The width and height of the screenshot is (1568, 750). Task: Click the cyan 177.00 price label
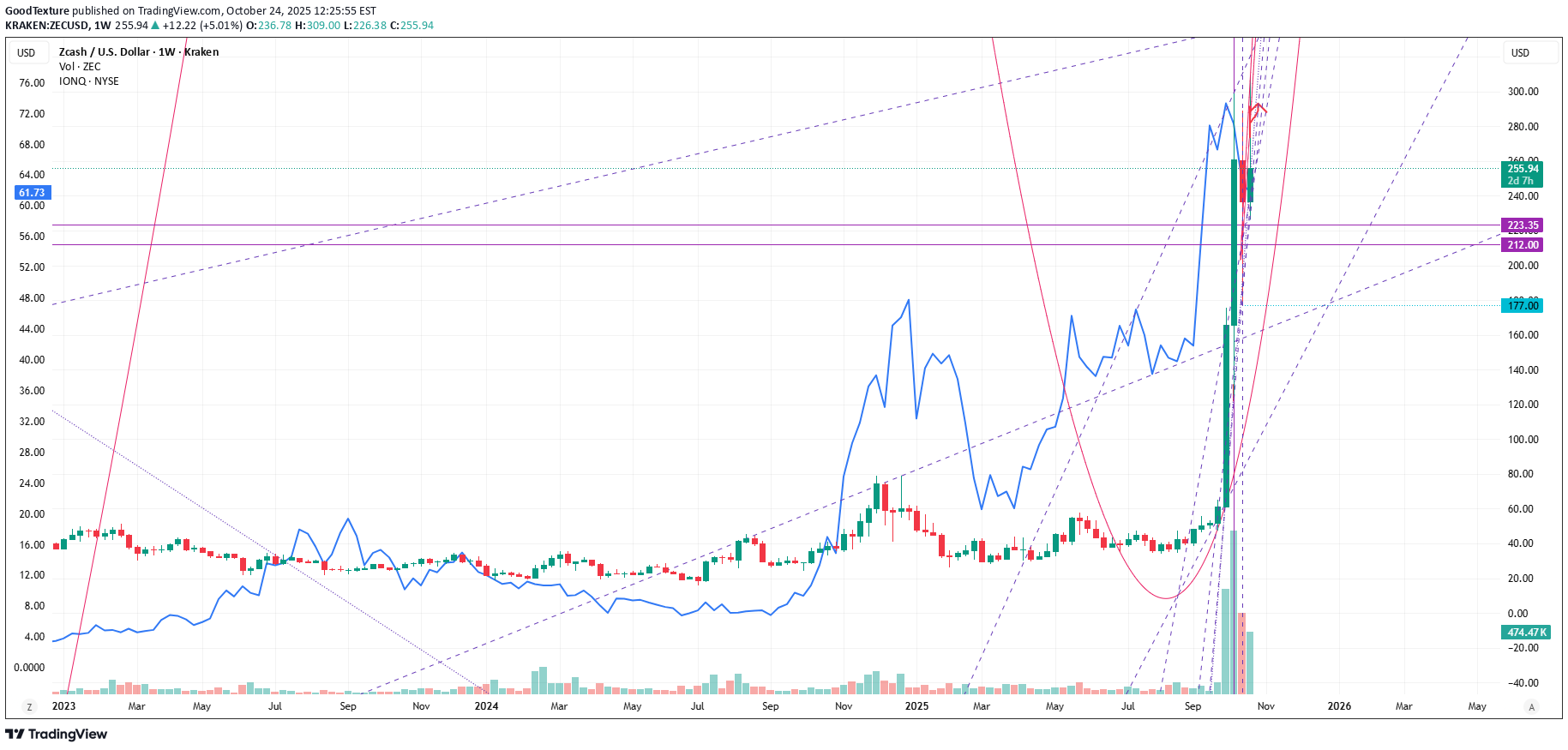(1523, 306)
